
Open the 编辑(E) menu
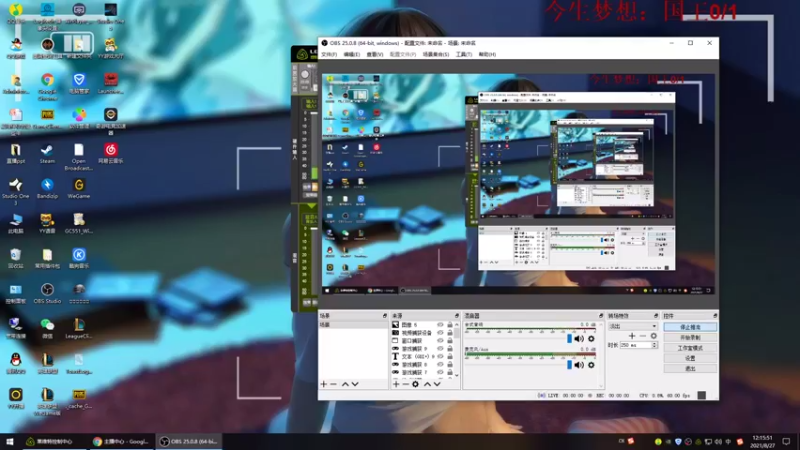pos(352,54)
